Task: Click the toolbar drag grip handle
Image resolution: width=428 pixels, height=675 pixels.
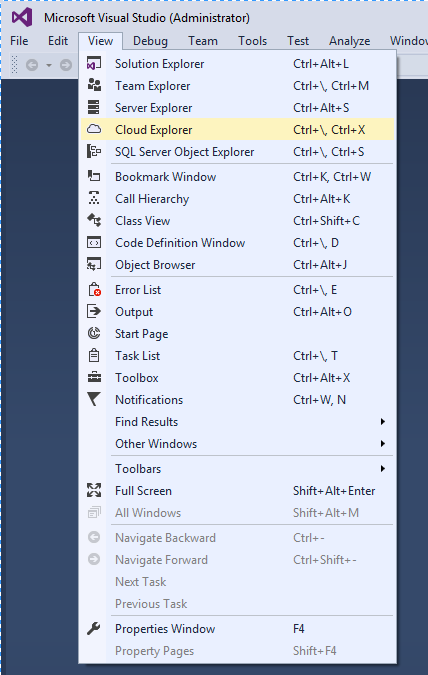Action: 14,65
